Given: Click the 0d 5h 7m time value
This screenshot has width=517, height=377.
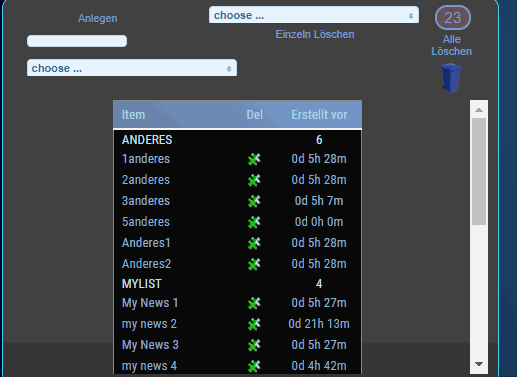Looking at the screenshot, I should (x=319, y=201).
